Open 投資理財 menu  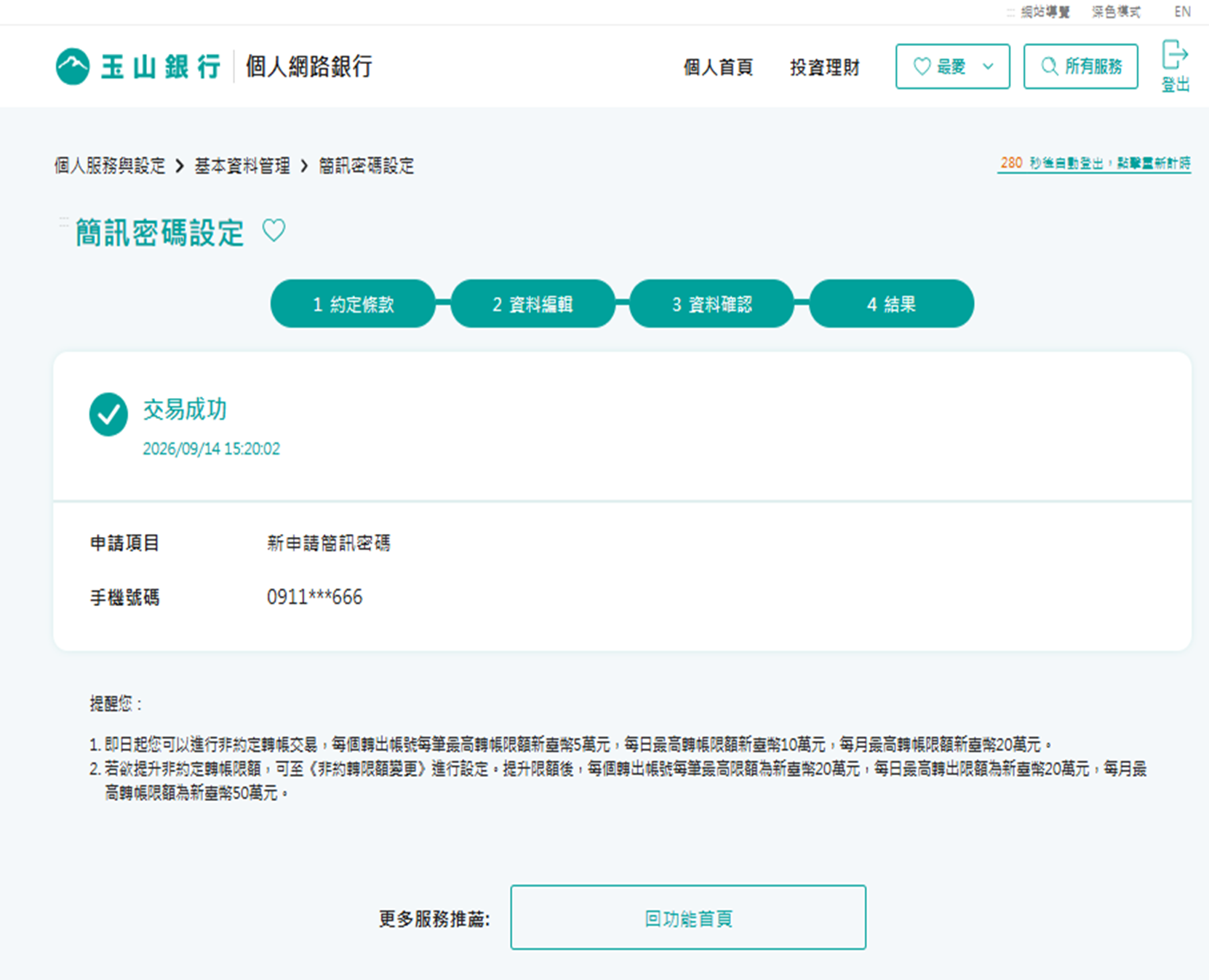pyautogui.click(x=825, y=67)
